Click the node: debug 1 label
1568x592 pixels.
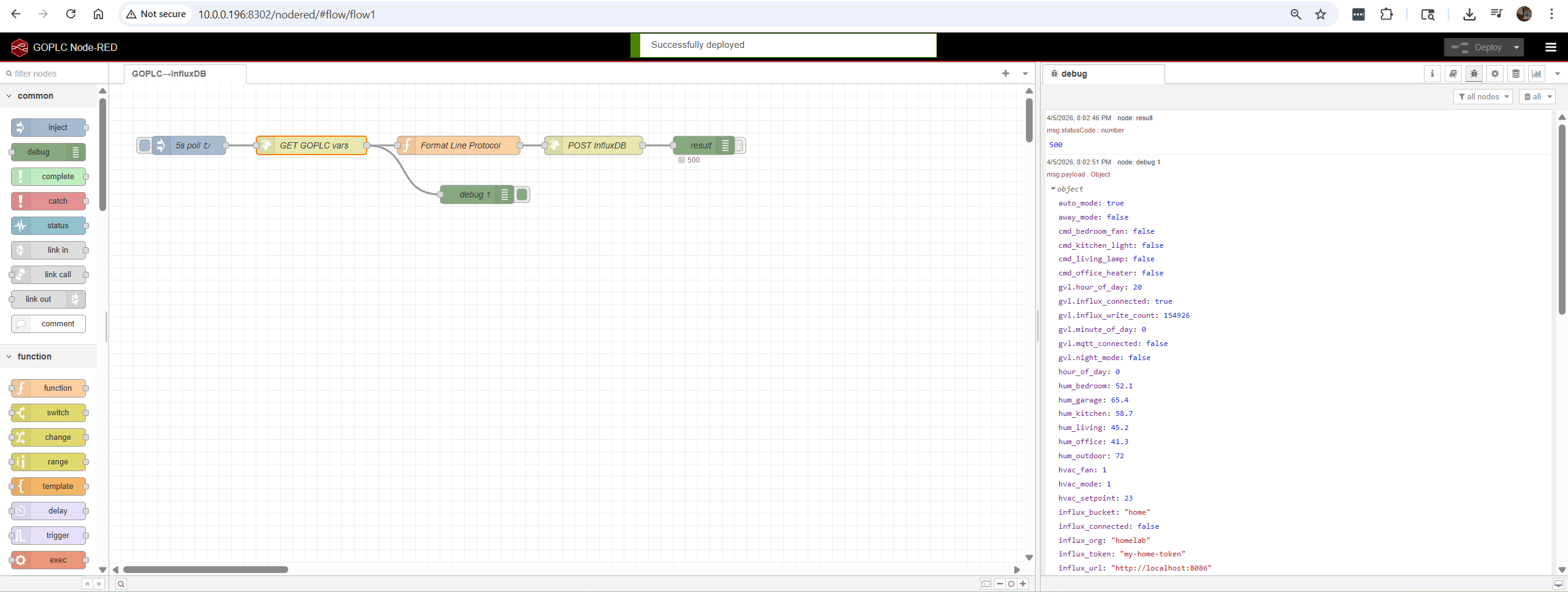click(x=1139, y=162)
